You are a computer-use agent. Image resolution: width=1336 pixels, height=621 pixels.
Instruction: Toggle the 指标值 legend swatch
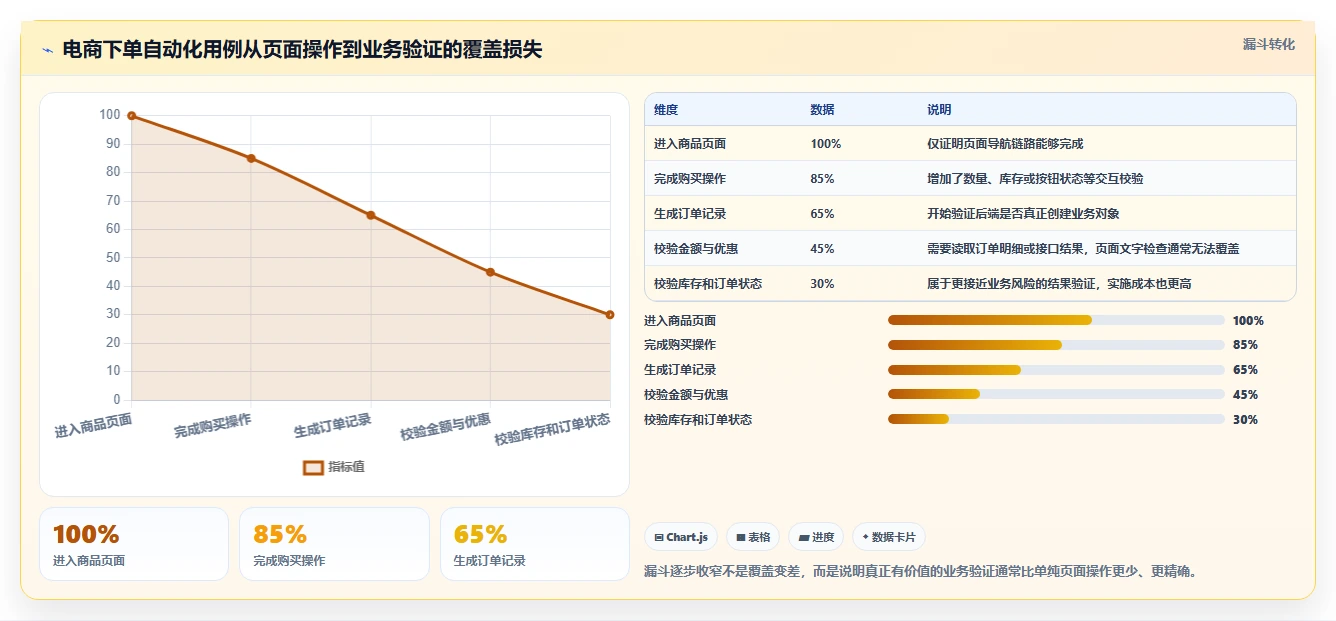point(313,467)
